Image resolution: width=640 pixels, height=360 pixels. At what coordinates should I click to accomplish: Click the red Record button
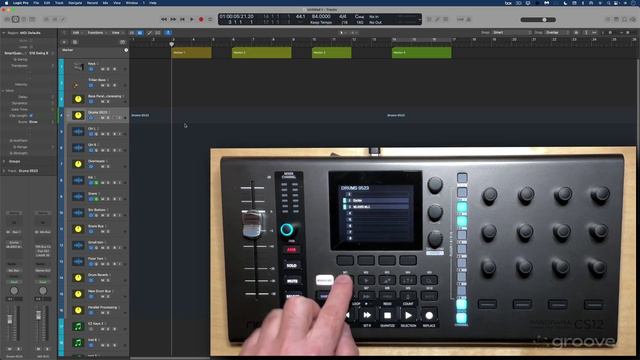click(x=201, y=19)
